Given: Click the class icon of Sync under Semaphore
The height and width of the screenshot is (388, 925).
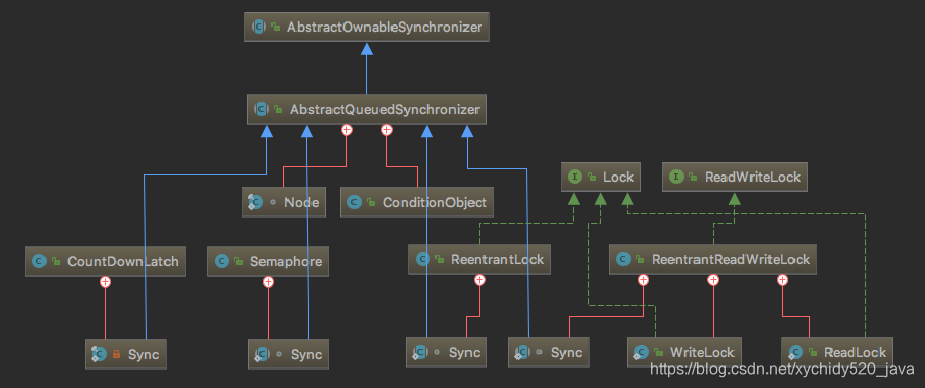Looking at the screenshot, I should point(261,354).
